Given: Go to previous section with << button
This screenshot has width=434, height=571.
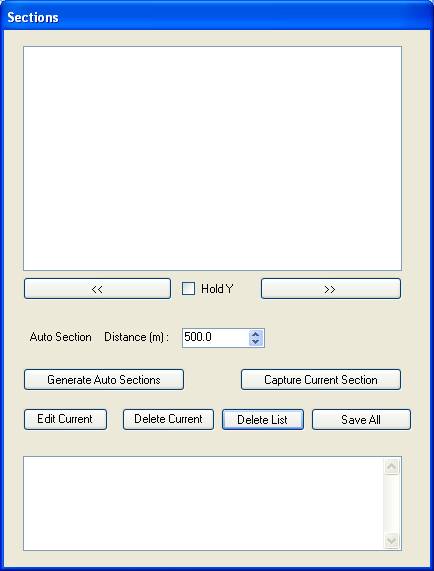Looking at the screenshot, I should [97, 289].
